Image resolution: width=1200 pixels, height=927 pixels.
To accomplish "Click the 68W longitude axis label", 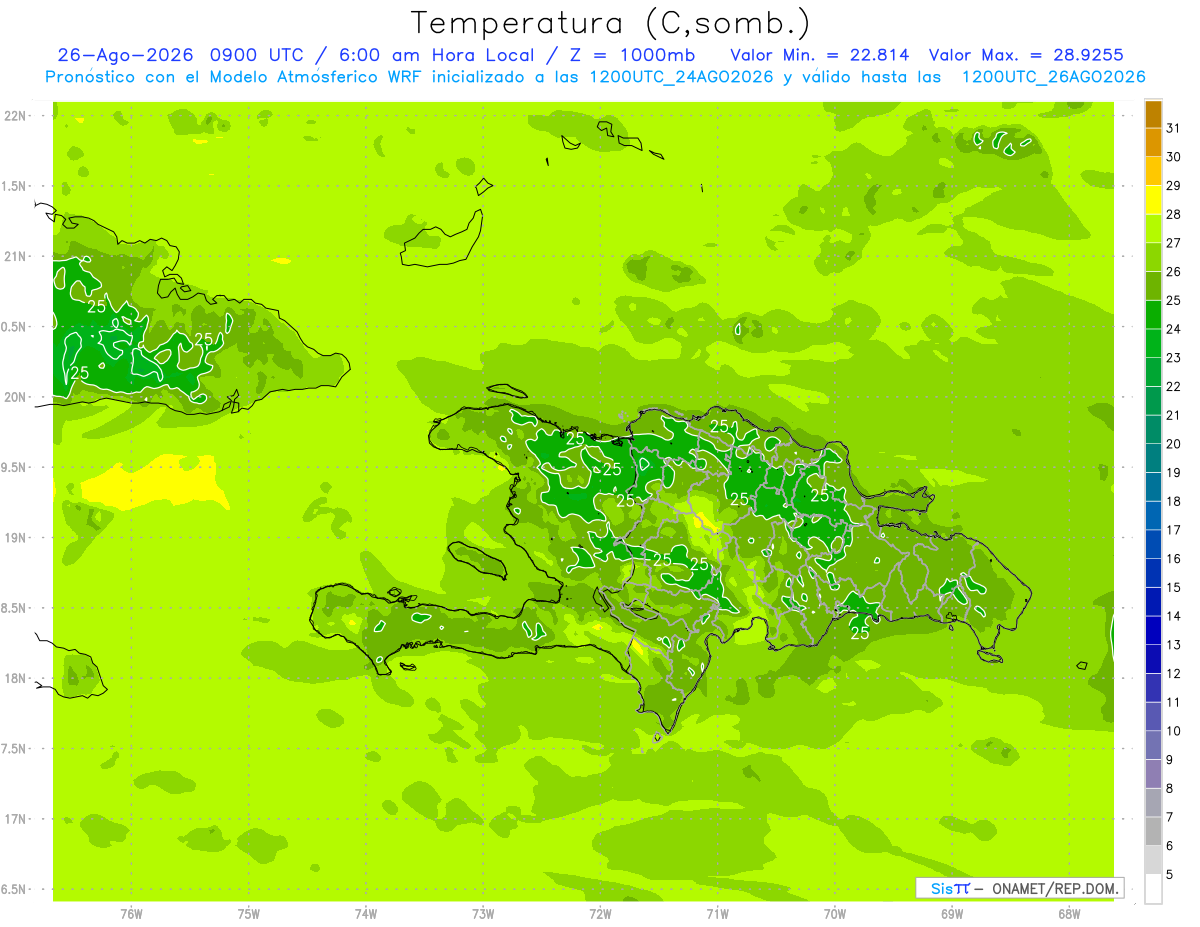I will click(1068, 913).
